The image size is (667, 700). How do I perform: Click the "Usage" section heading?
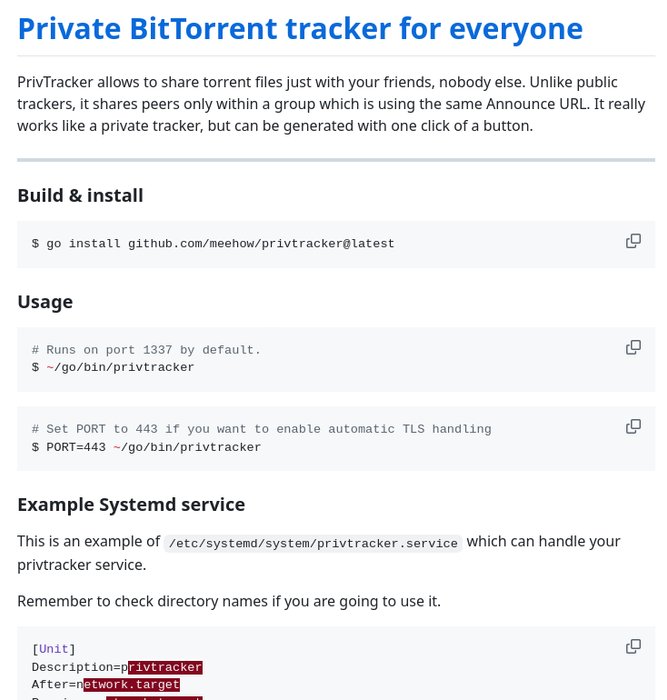pyautogui.click(x=45, y=301)
